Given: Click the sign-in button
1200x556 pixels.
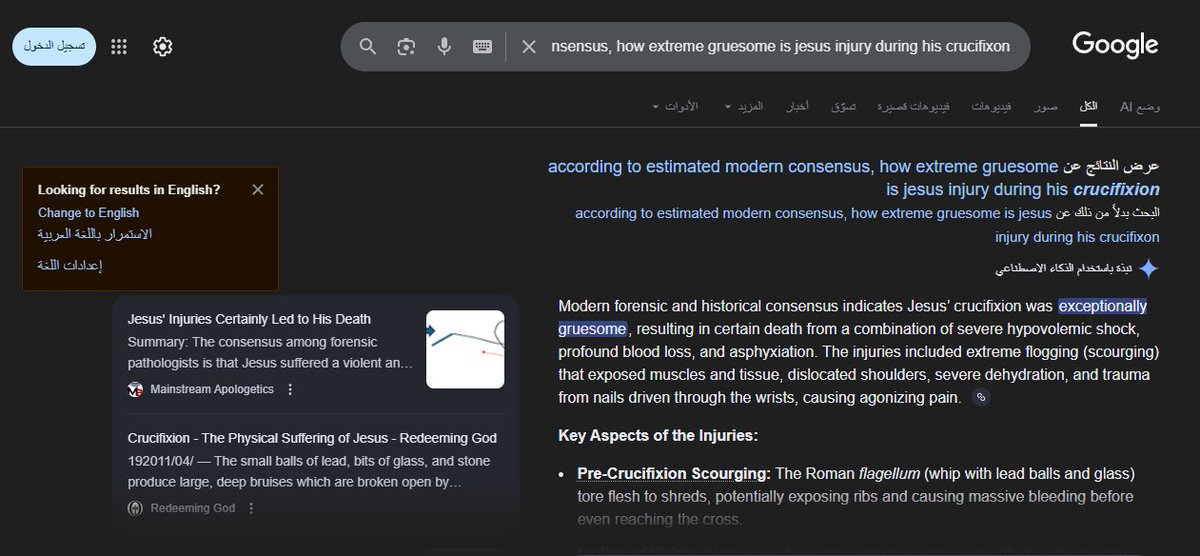Looking at the screenshot, I should click(x=54, y=47).
